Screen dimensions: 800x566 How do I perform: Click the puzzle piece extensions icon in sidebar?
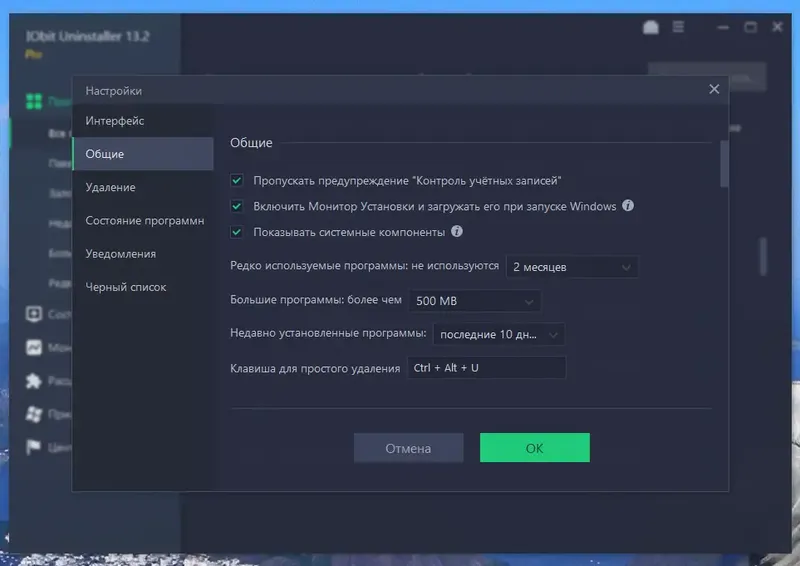[34, 381]
